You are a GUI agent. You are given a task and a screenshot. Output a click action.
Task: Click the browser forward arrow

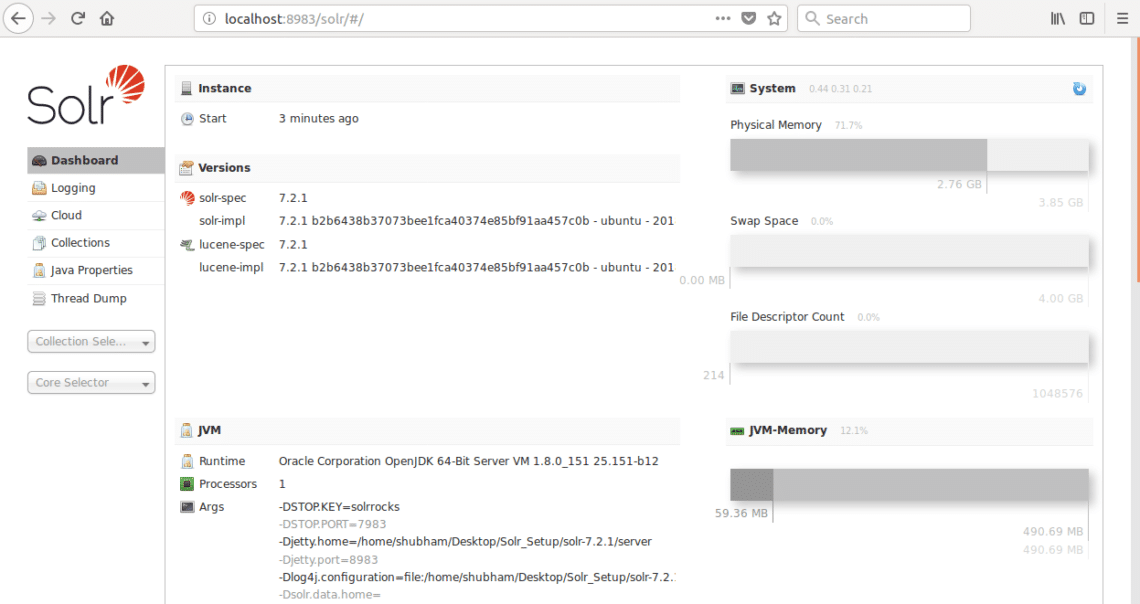pyautogui.click(x=49, y=19)
